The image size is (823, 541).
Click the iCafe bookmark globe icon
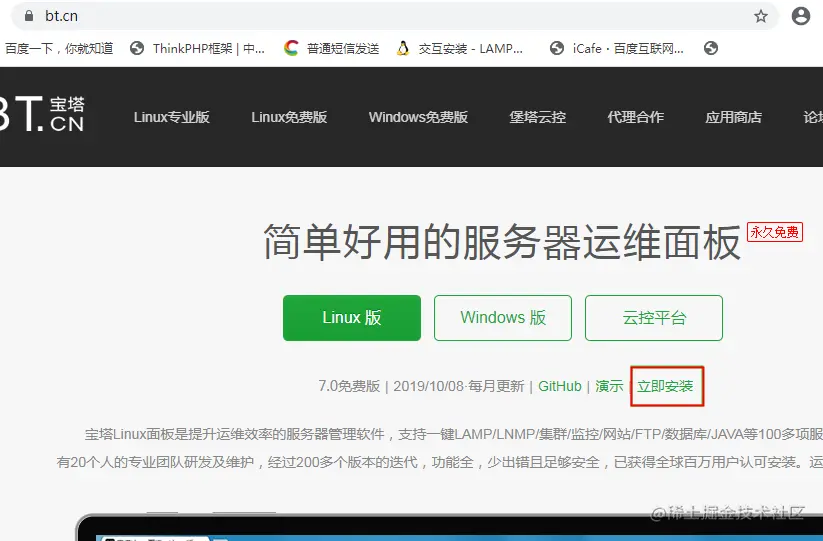pos(556,48)
